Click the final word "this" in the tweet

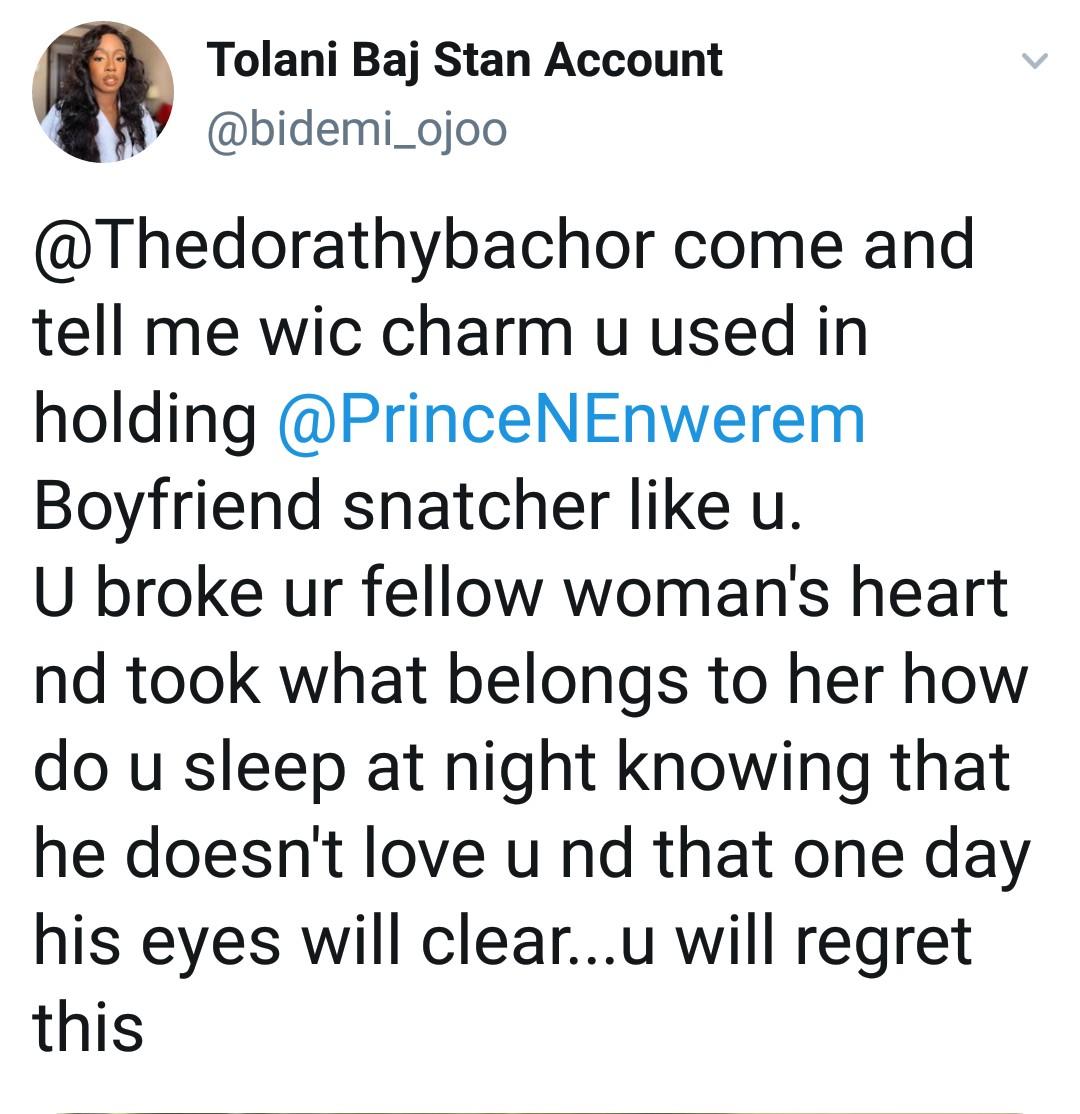click(x=88, y=1029)
